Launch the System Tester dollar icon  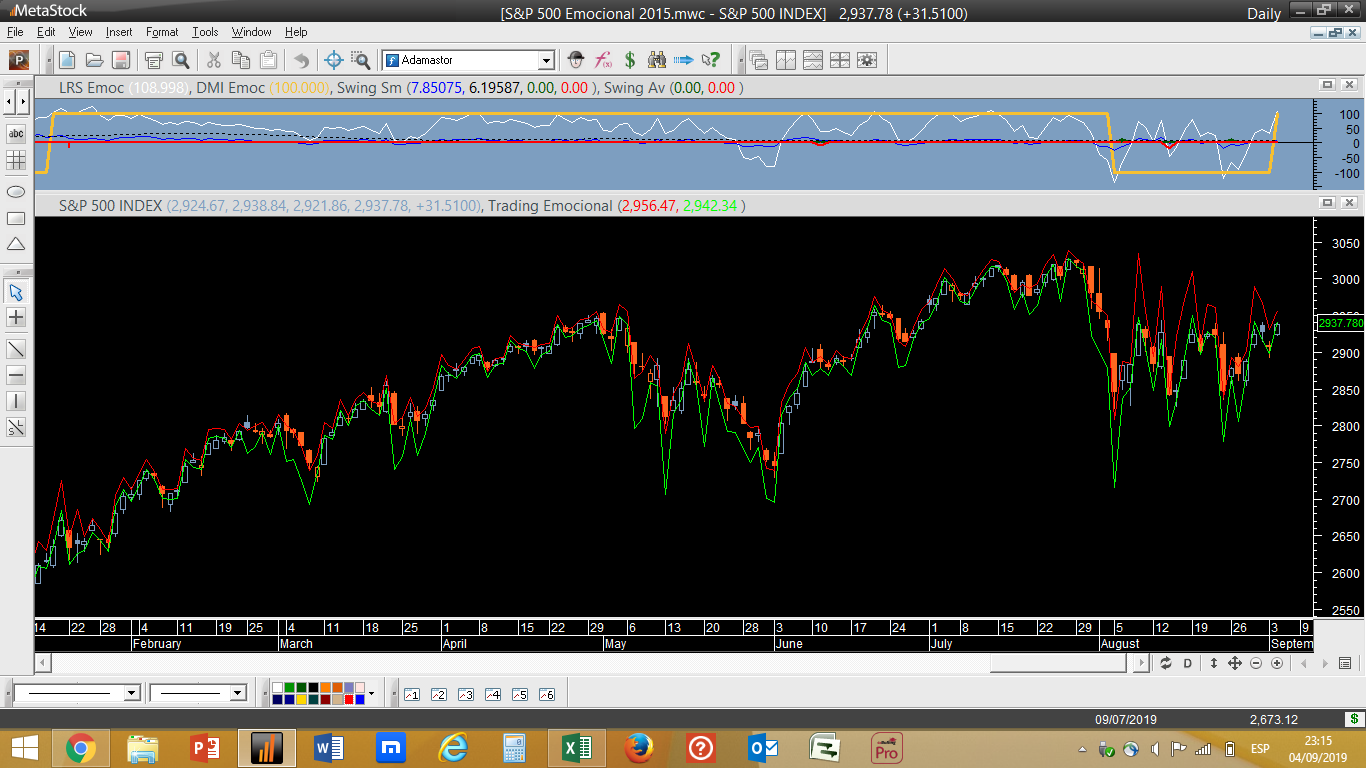pos(630,60)
